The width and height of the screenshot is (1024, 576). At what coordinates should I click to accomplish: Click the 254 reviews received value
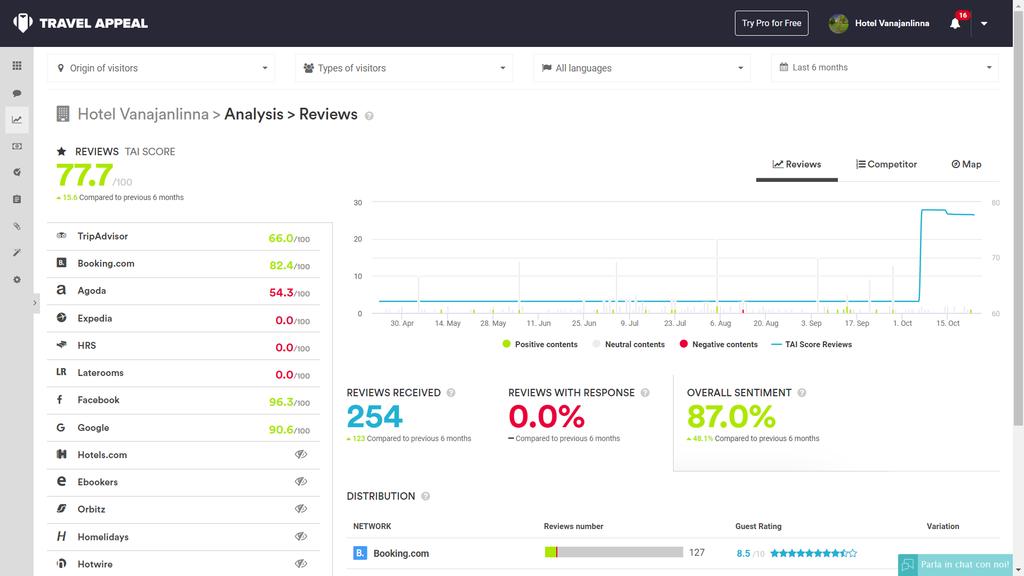click(x=375, y=416)
